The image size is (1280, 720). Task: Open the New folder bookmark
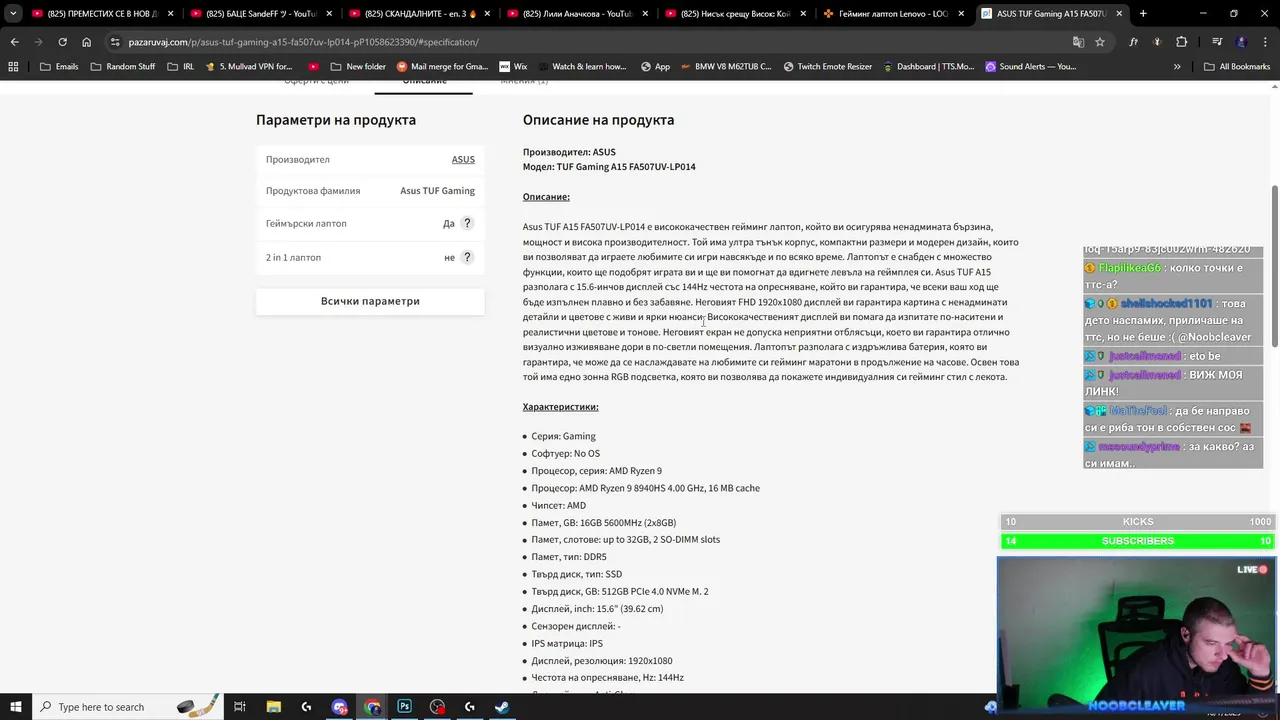click(358, 66)
